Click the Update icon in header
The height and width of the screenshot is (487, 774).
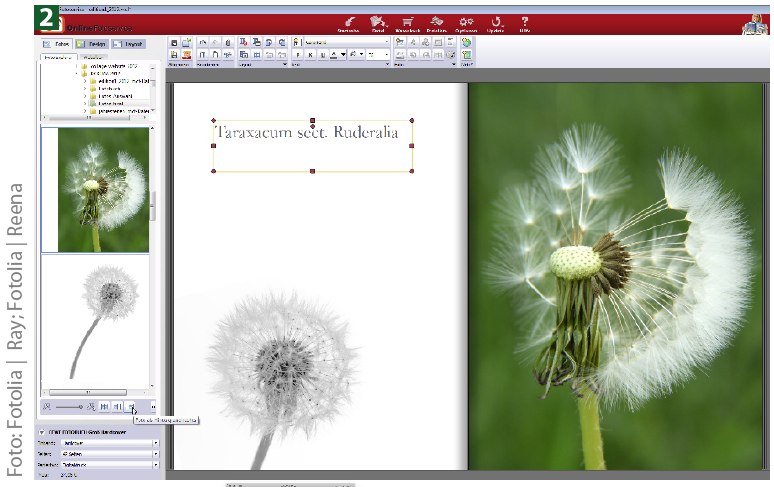coord(496,22)
